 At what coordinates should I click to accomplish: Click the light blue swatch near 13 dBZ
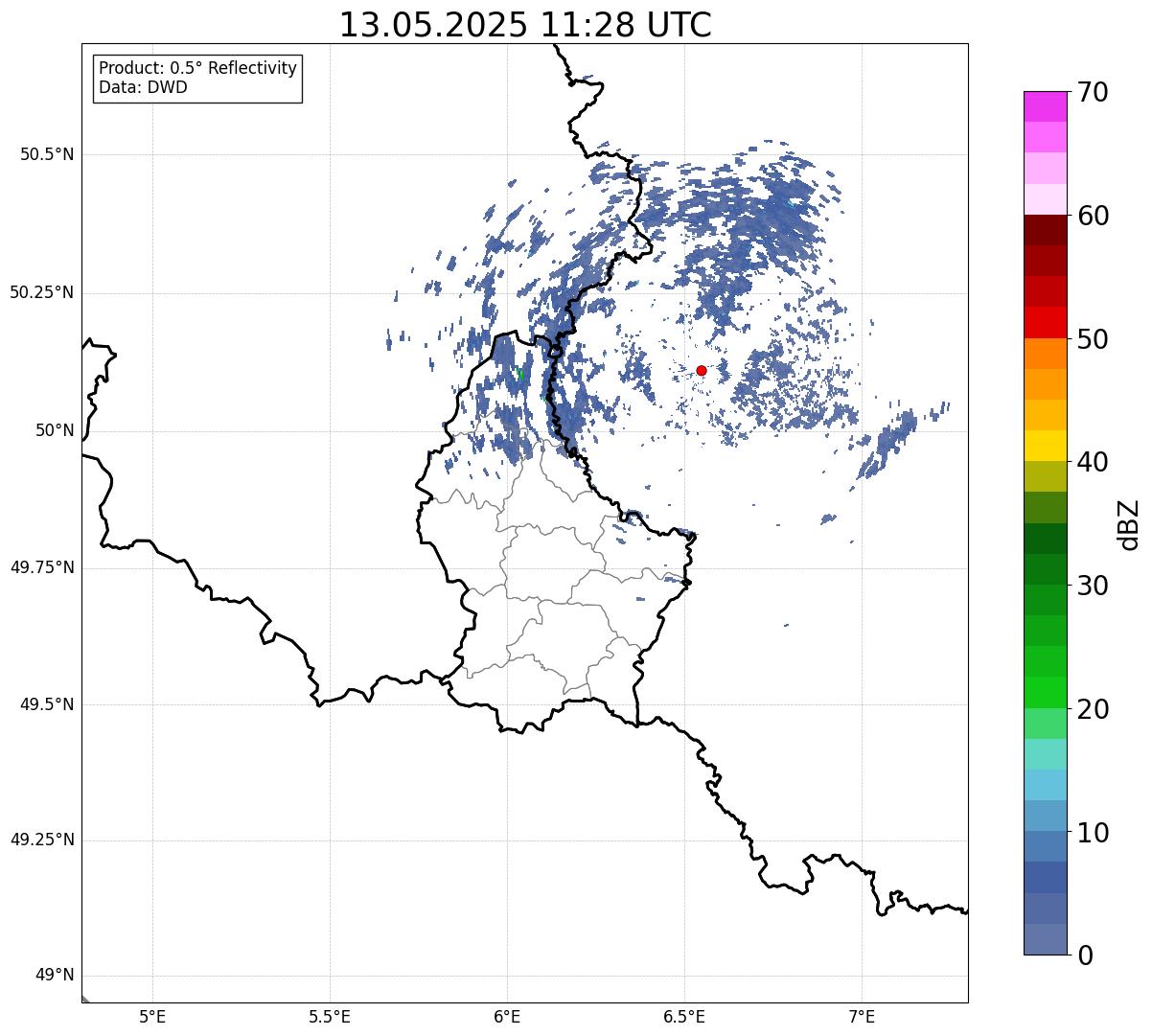coord(1045,785)
